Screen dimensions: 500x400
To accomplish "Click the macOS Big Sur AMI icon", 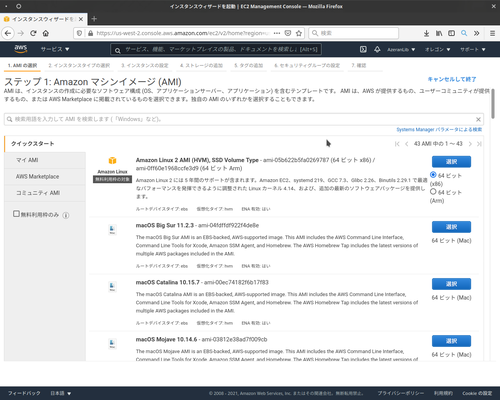I will click(112, 230).
